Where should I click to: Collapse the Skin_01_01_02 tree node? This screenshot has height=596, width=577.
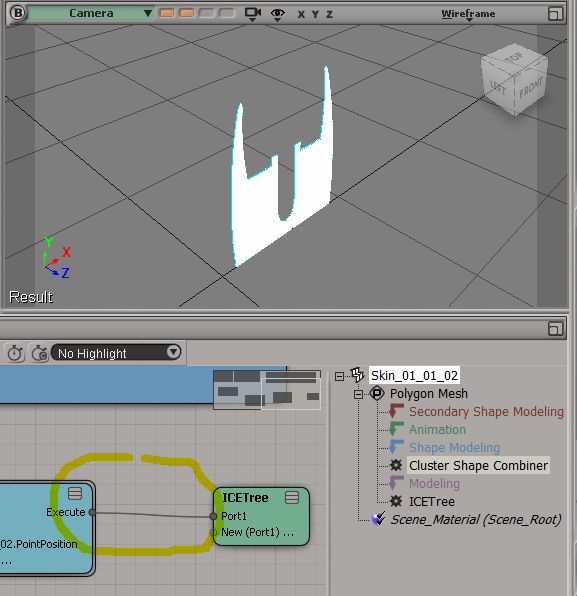point(339,376)
